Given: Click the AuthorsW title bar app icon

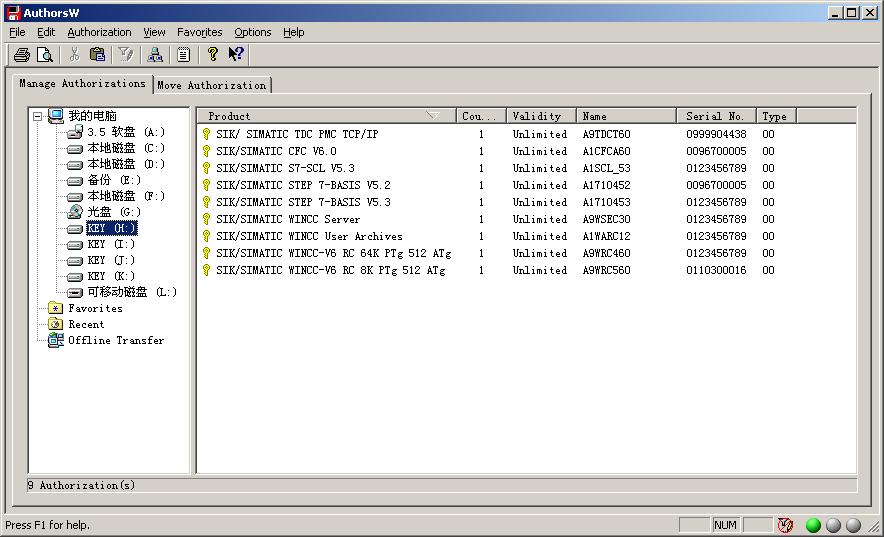Looking at the screenshot, I should [12, 12].
